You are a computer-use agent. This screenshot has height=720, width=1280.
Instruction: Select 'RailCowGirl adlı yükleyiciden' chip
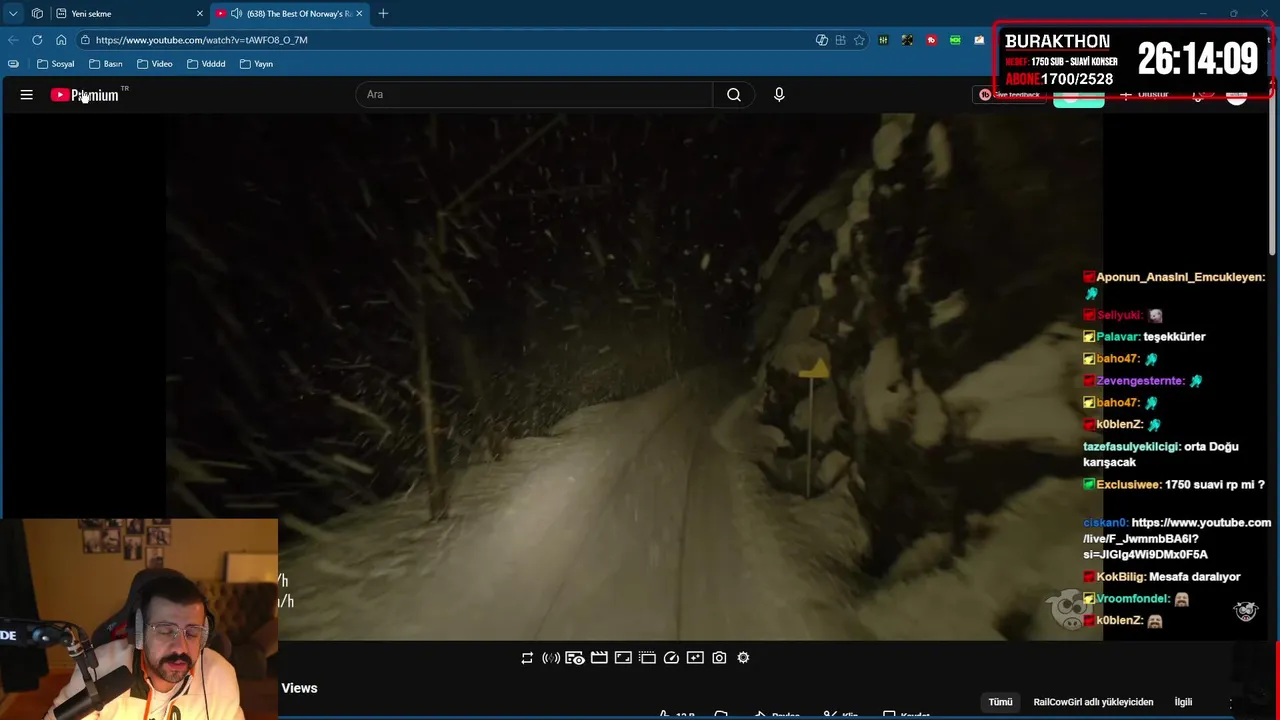1093,702
